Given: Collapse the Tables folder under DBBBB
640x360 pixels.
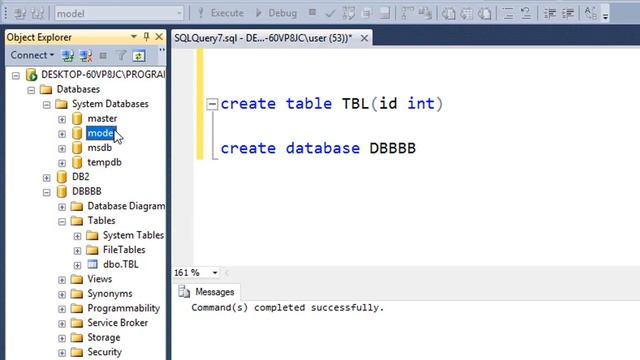Looking at the screenshot, I should (x=62, y=222).
